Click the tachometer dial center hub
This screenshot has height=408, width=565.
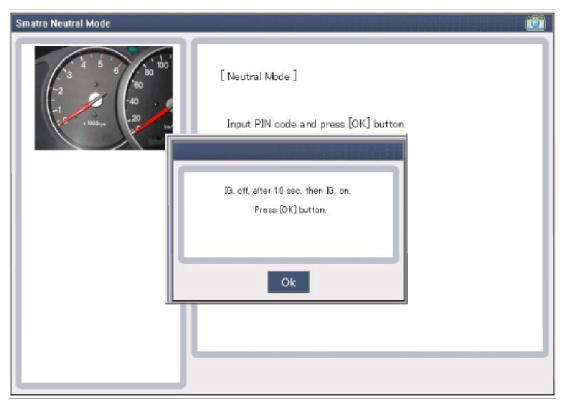95,99
